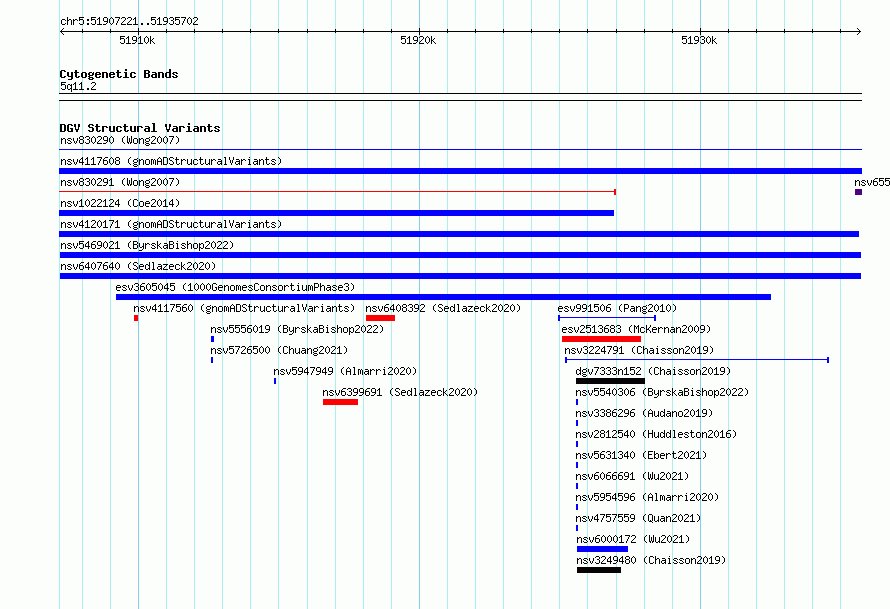Select the red bar under esv2513683
Screen dimensions: 890x609
pyautogui.click(x=601, y=339)
